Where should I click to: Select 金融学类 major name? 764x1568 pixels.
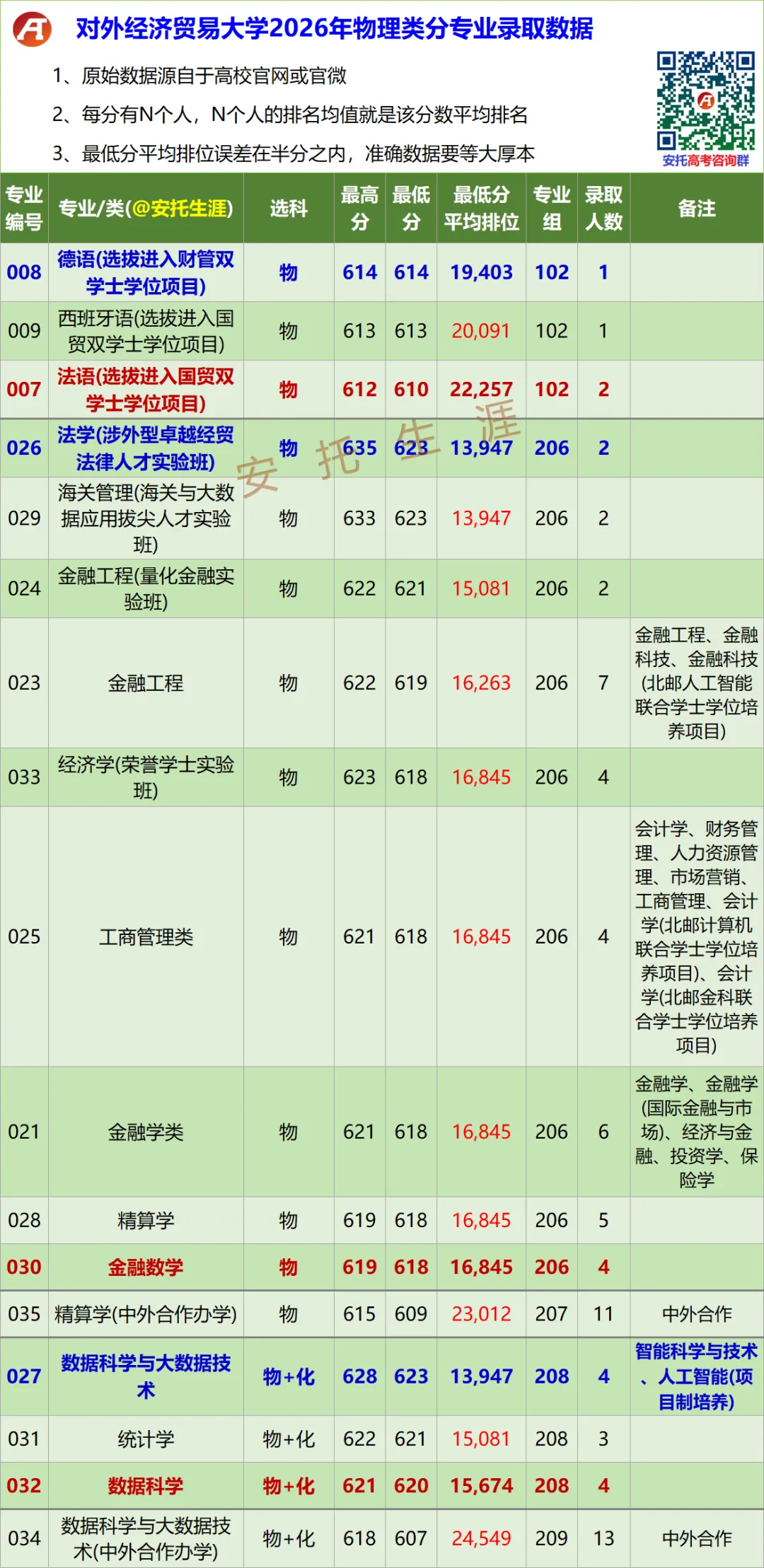point(146,1132)
